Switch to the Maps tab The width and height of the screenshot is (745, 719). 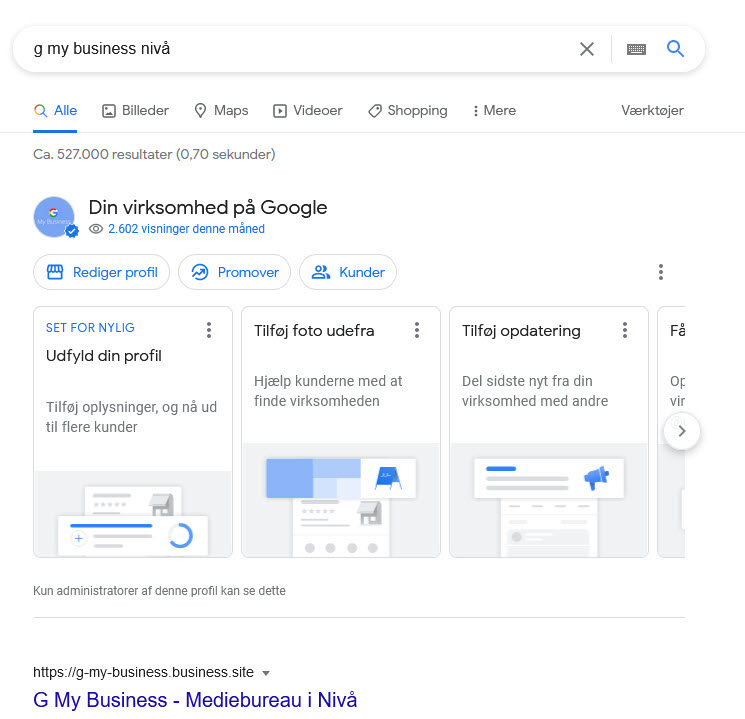pyautogui.click(x=221, y=111)
